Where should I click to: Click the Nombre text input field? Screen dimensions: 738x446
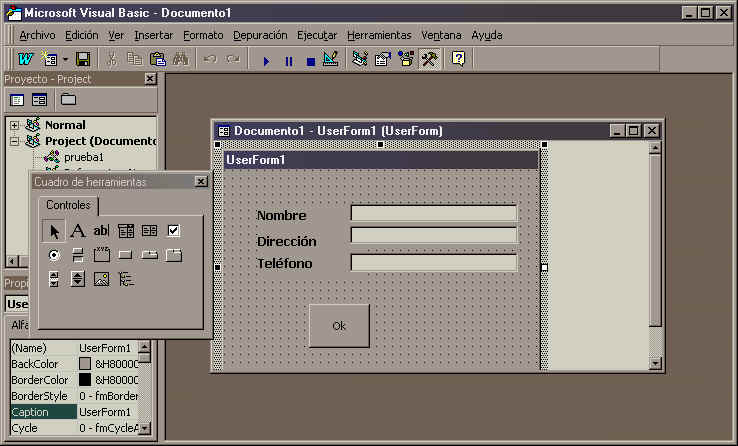coord(433,214)
